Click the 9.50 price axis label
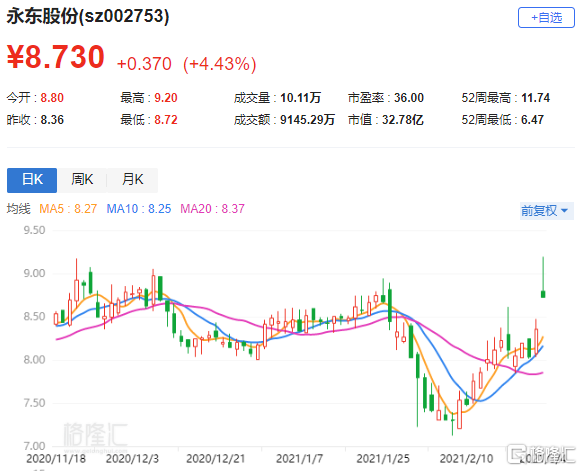582x471 pixels. pos(34,230)
